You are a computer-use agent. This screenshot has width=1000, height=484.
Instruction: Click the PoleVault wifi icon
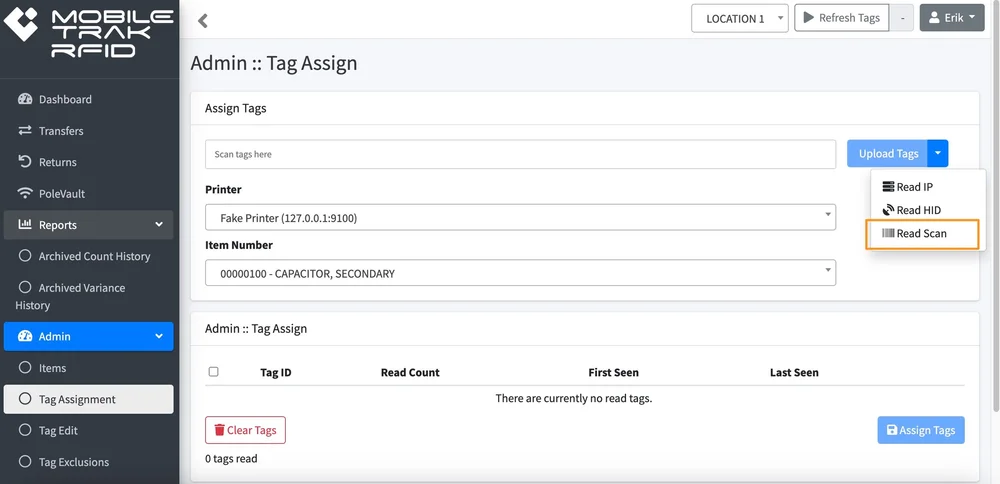tap(25, 193)
